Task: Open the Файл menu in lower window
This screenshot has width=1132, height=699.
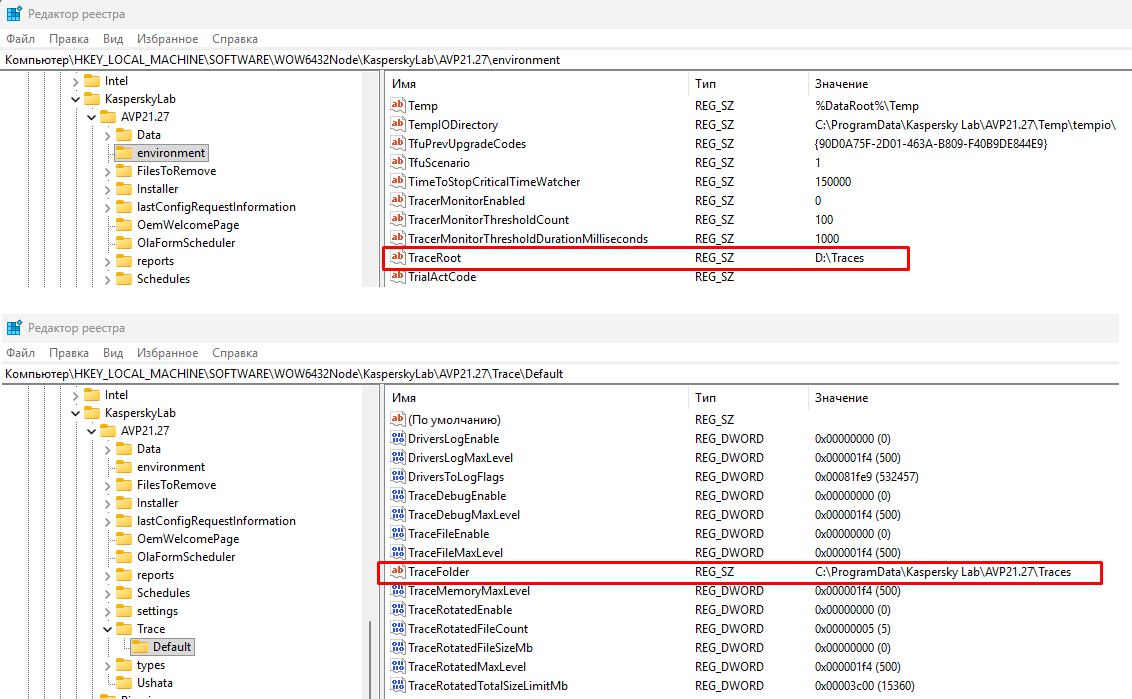Action: [x=20, y=353]
